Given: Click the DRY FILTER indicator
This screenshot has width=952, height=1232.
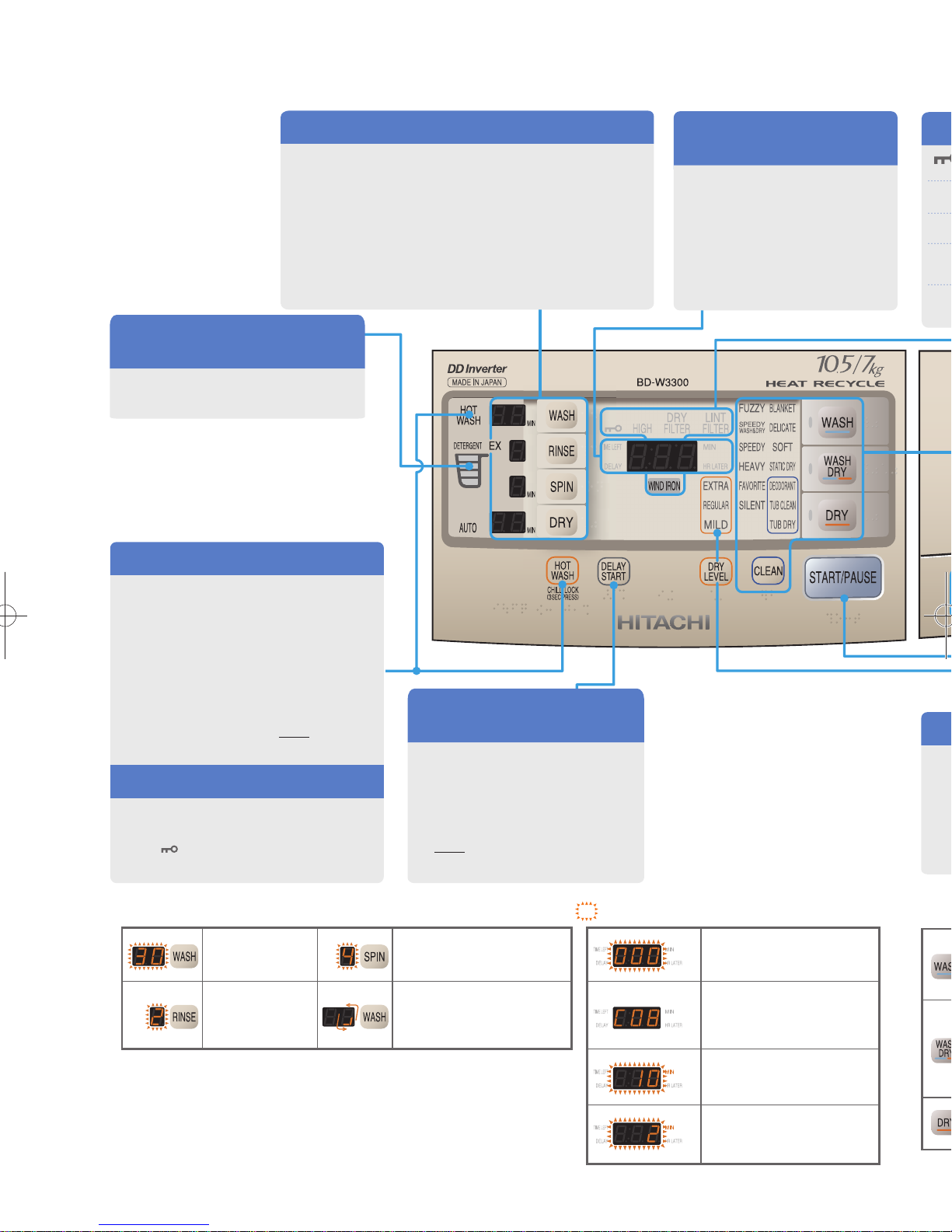Looking at the screenshot, I should point(677,423).
